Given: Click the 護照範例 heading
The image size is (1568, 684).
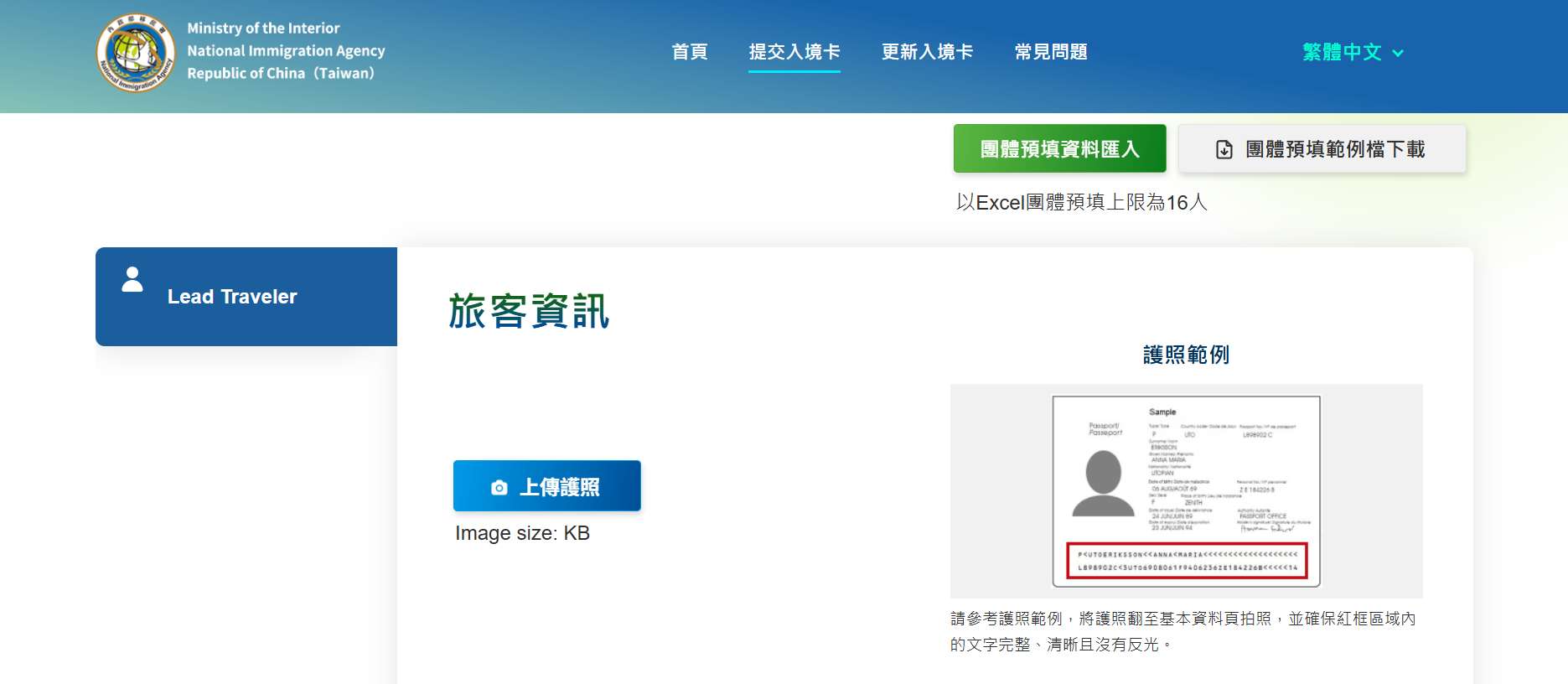Looking at the screenshot, I should click(1187, 355).
